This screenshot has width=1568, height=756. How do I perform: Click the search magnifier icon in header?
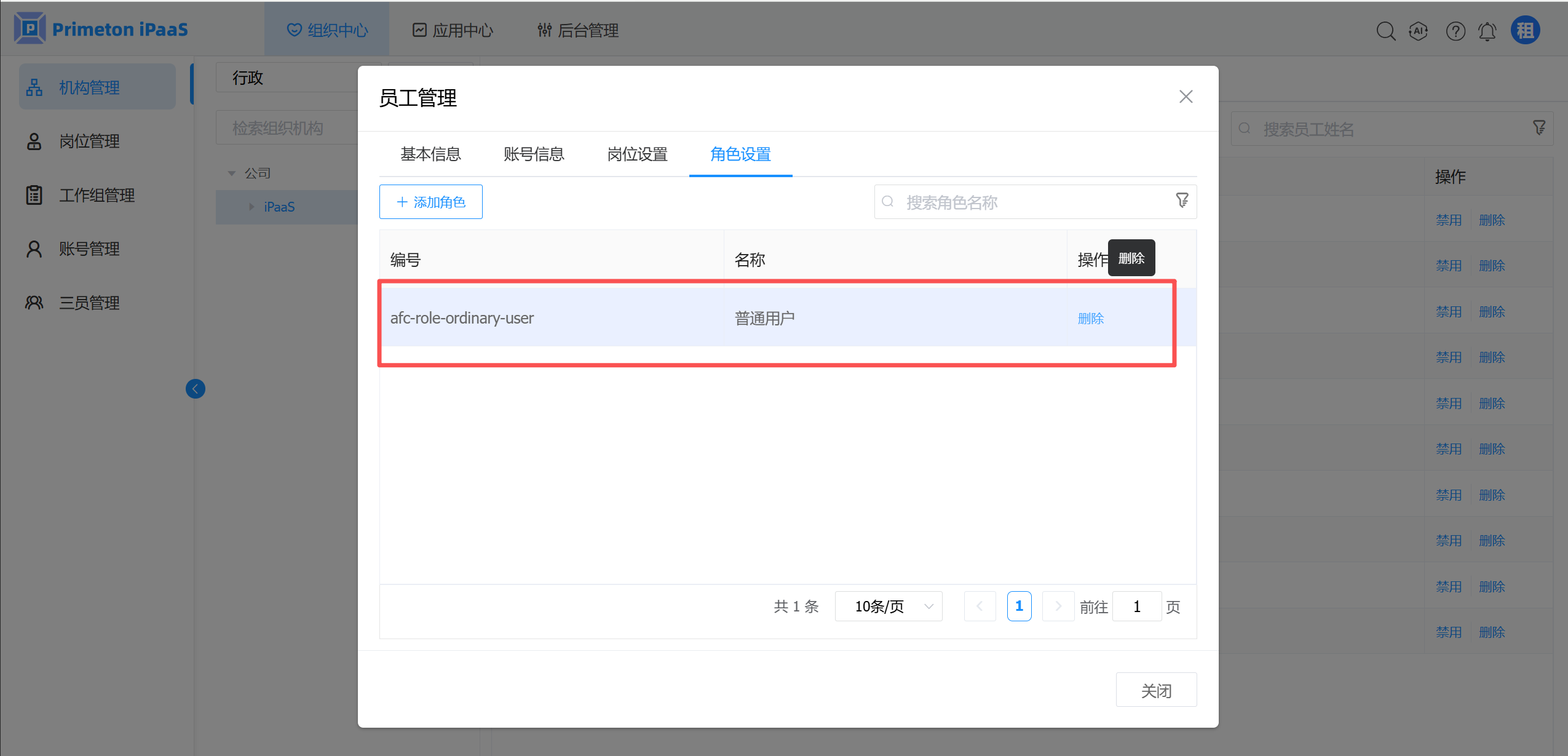(x=1385, y=31)
